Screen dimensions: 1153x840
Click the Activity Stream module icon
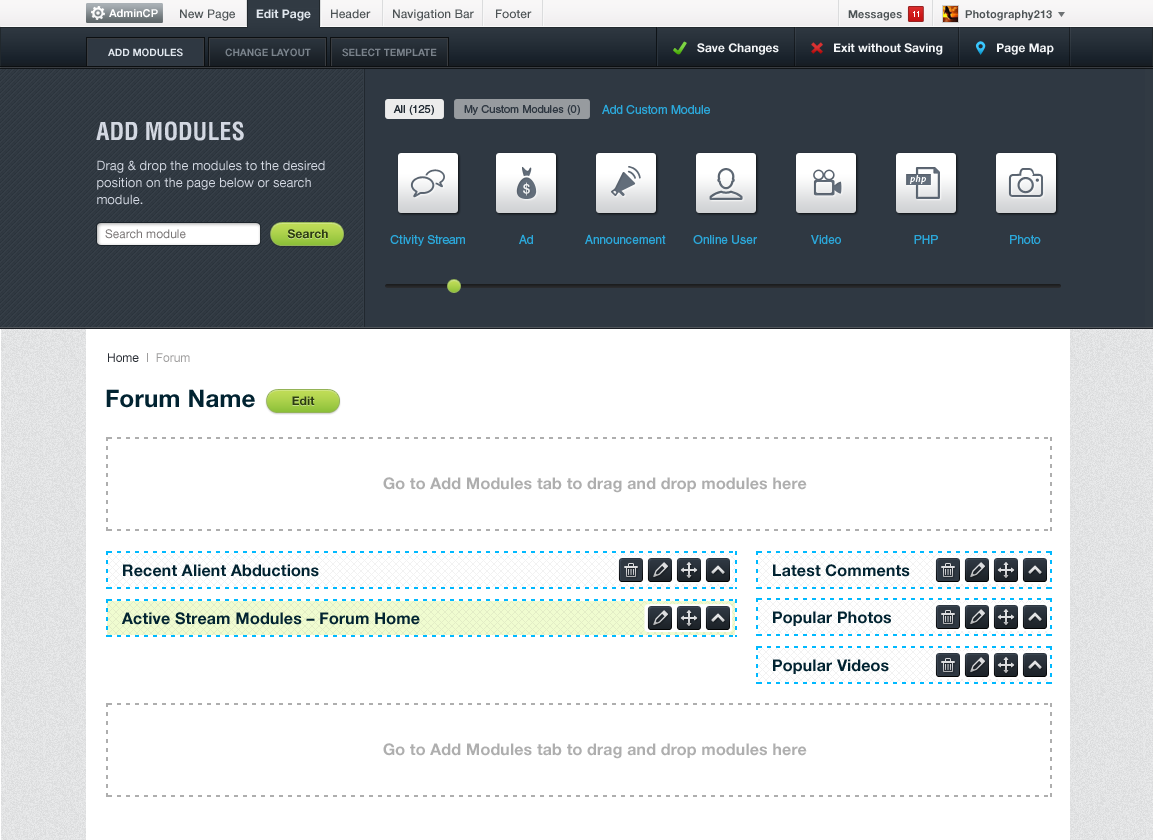[428, 183]
